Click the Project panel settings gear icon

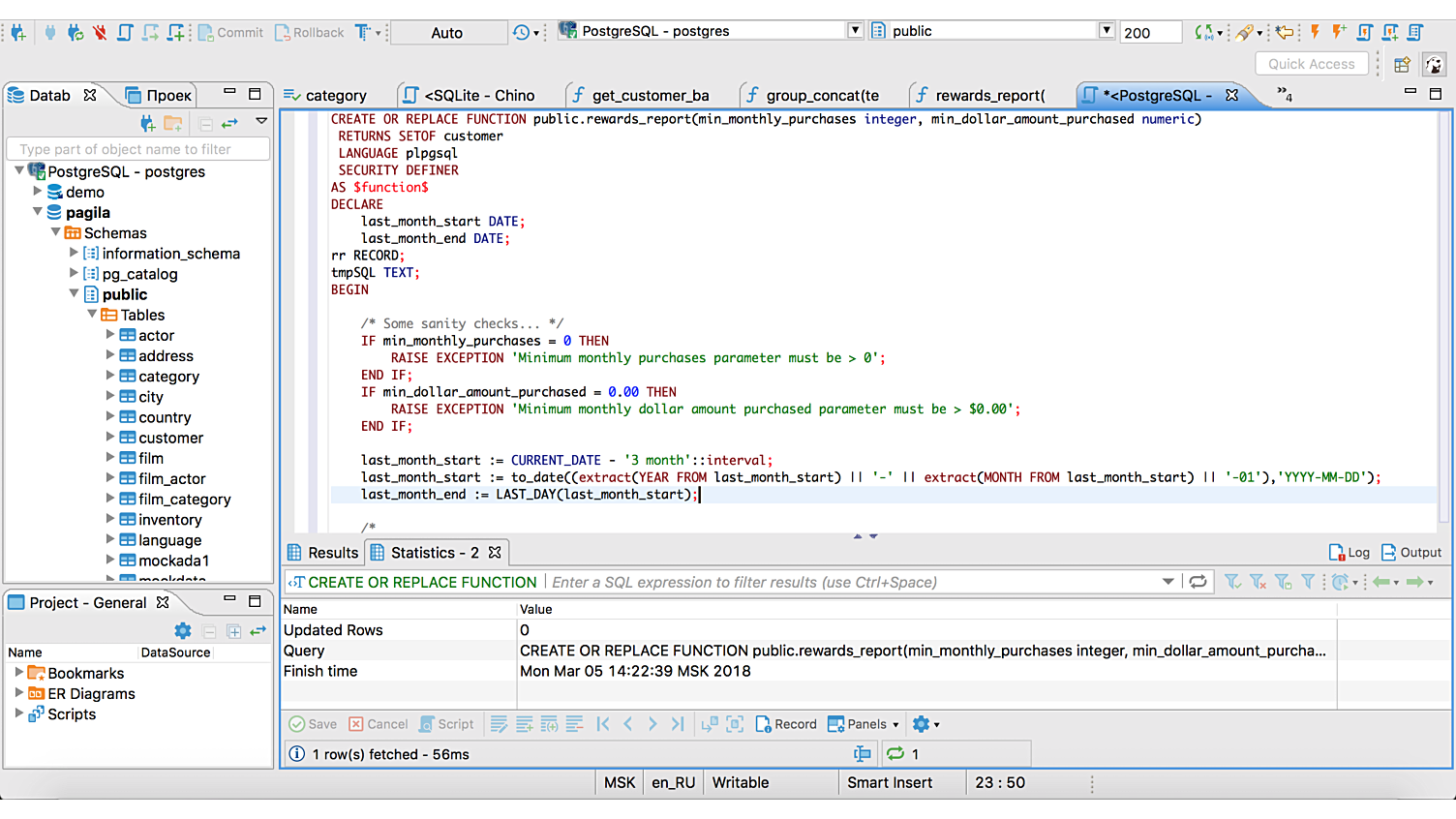[x=182, y=631]
